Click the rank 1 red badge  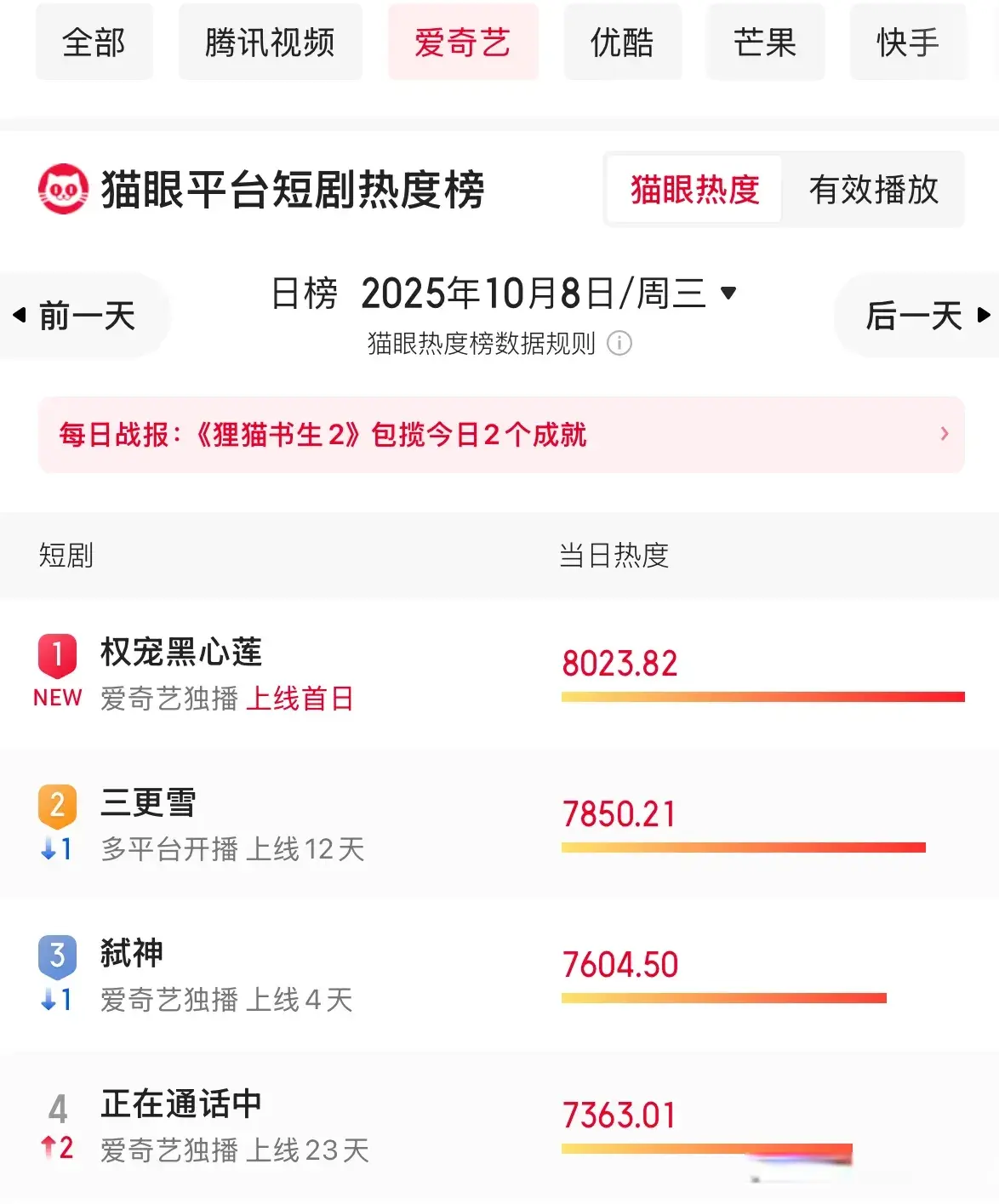57,654
